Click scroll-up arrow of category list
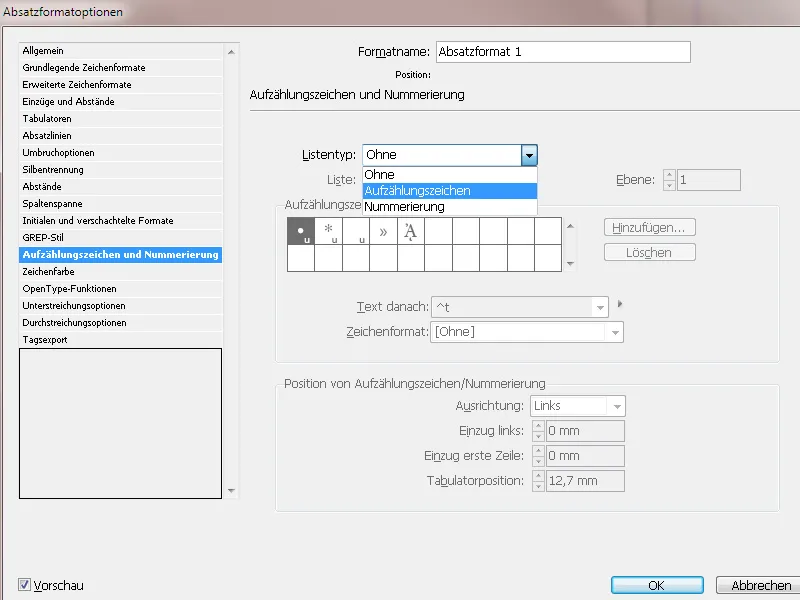Viewport: 800px width, 600px height. [231, 52]
